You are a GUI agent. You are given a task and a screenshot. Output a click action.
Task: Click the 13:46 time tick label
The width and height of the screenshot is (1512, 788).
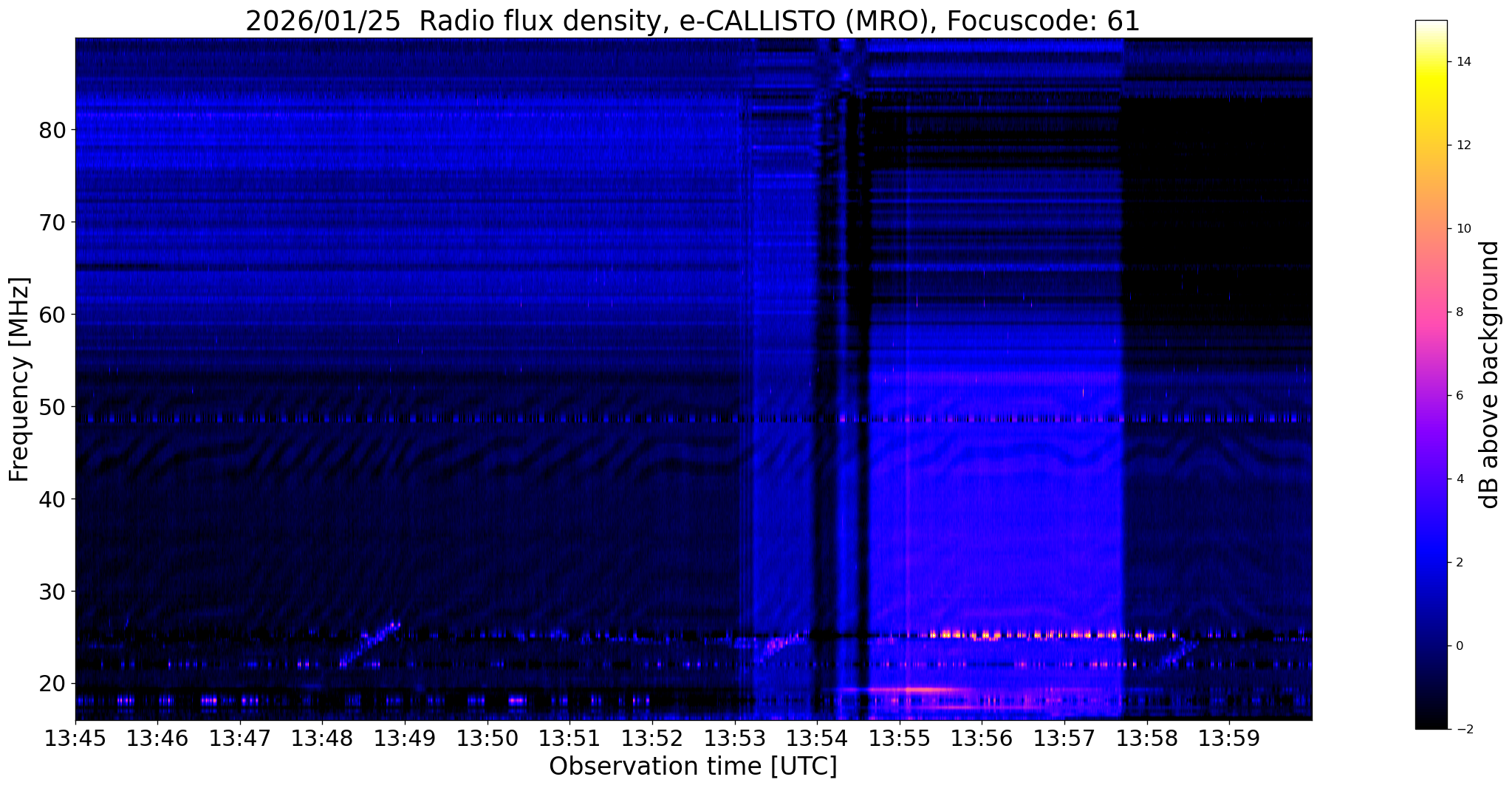click(x=158, y=739)
